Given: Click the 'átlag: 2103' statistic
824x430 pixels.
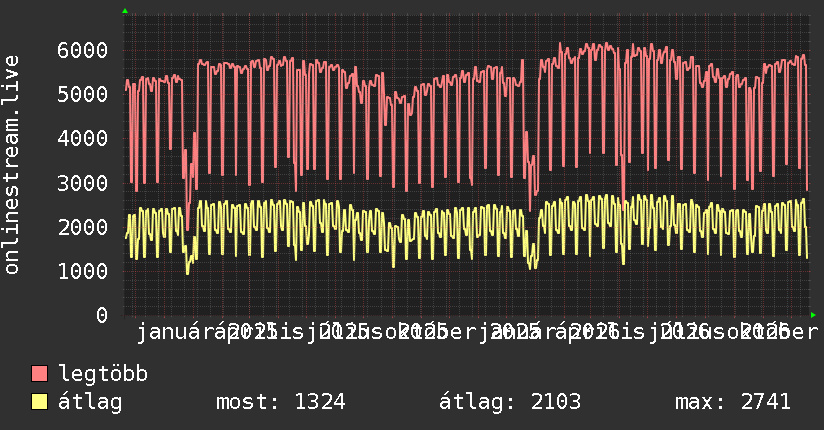Looking at the screenshot, I should (x=510, y=402).
